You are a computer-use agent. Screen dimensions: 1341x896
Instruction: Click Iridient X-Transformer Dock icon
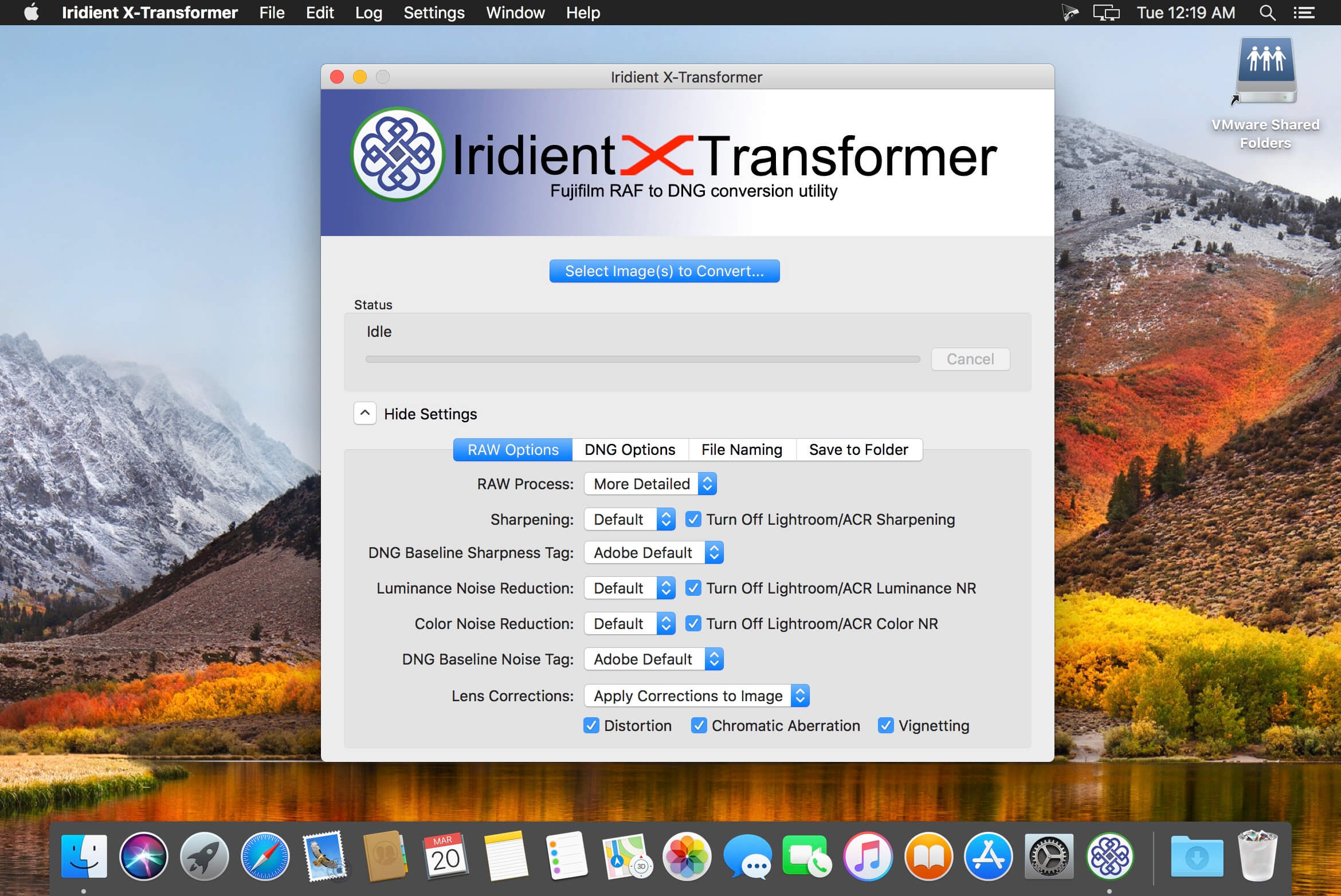pos(1109,856)
